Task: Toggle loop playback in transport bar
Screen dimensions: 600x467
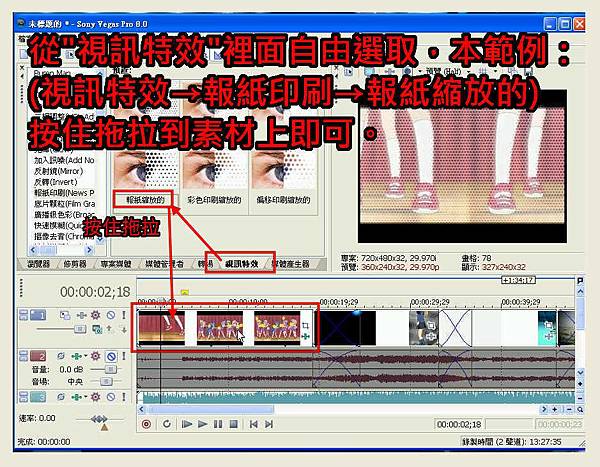Action: pos(166,424)
